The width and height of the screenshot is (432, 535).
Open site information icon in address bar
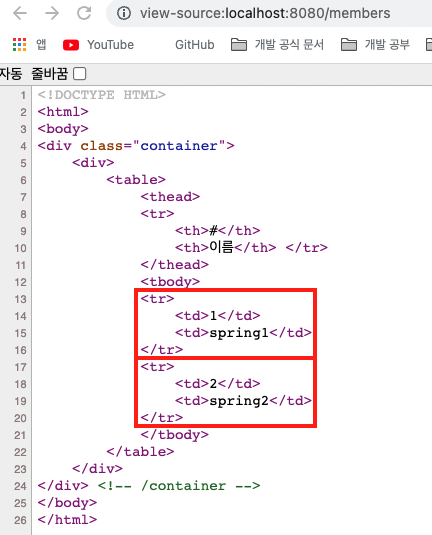(124, 14)
